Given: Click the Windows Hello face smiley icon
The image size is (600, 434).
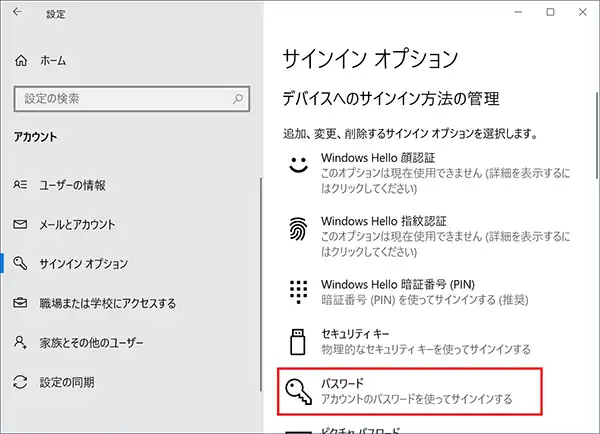Looking at the screenshot, I should (x=298, y=165).
